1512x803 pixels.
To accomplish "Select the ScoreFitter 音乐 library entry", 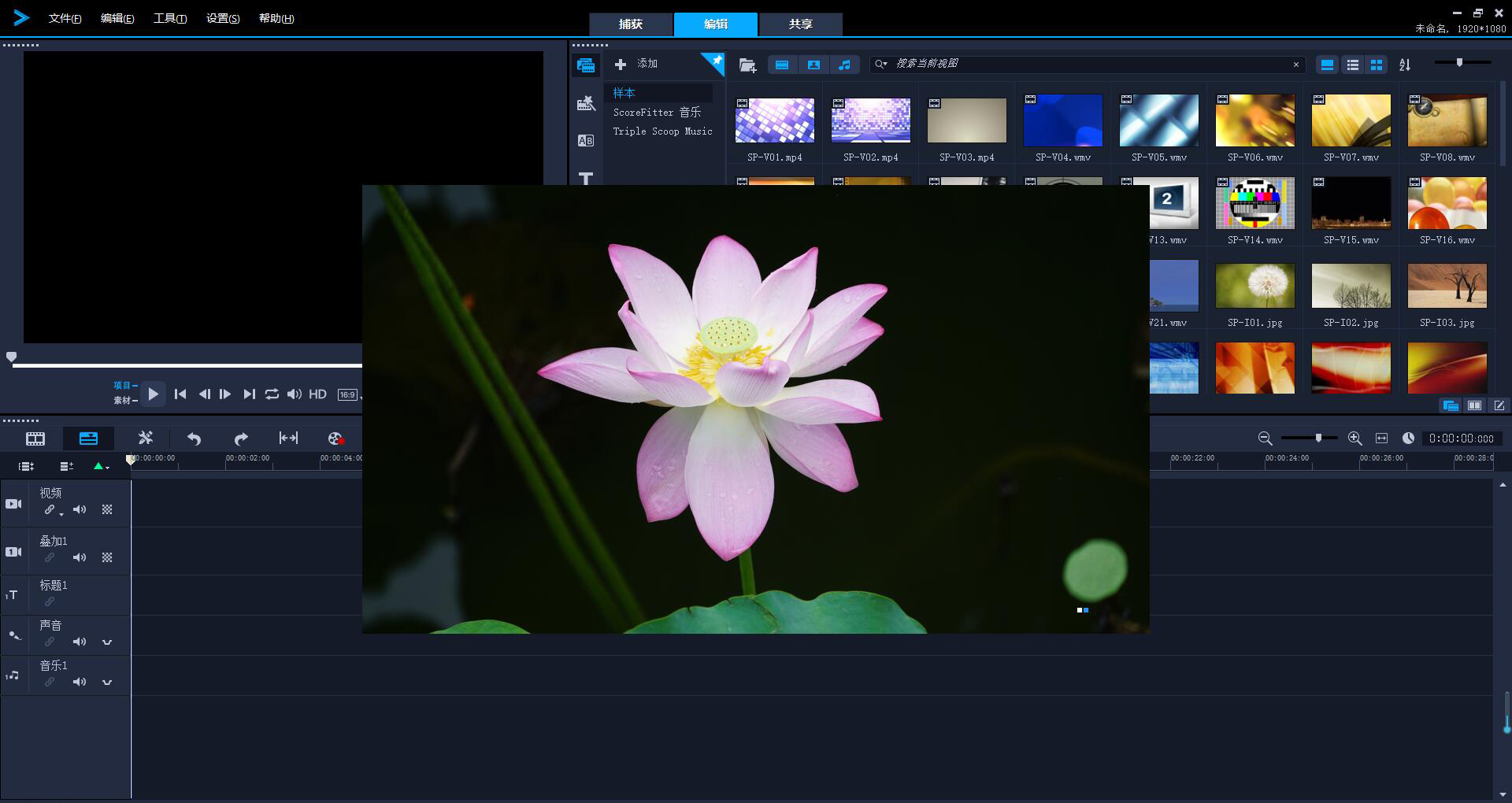I will click(x=657, y=113).
